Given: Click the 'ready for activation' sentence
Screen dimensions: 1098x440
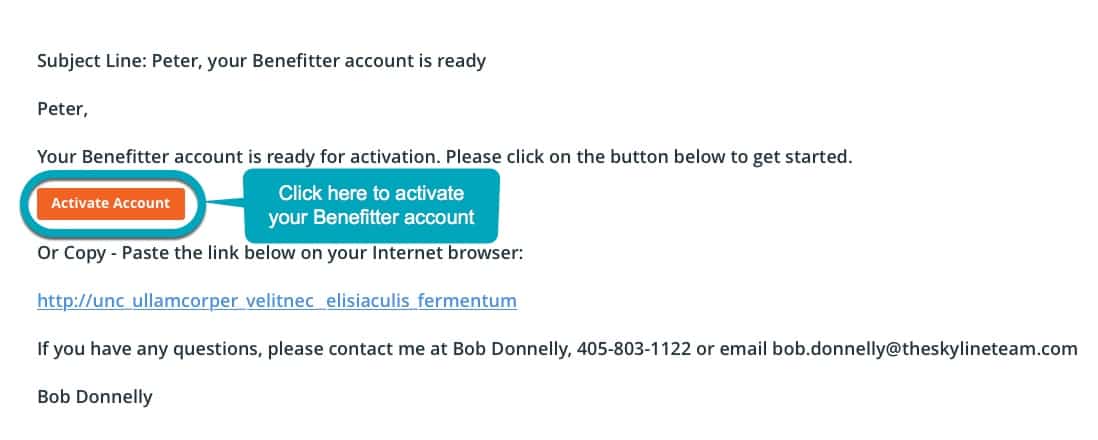Looking at the screenshot, I should point(445,157).
